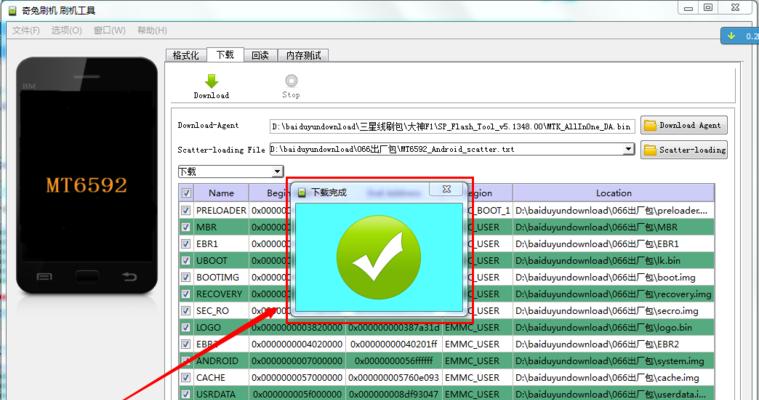This screenshot has height=400, width=759.
Task: Click the Location column header
Action: click(x=613, y=193)
